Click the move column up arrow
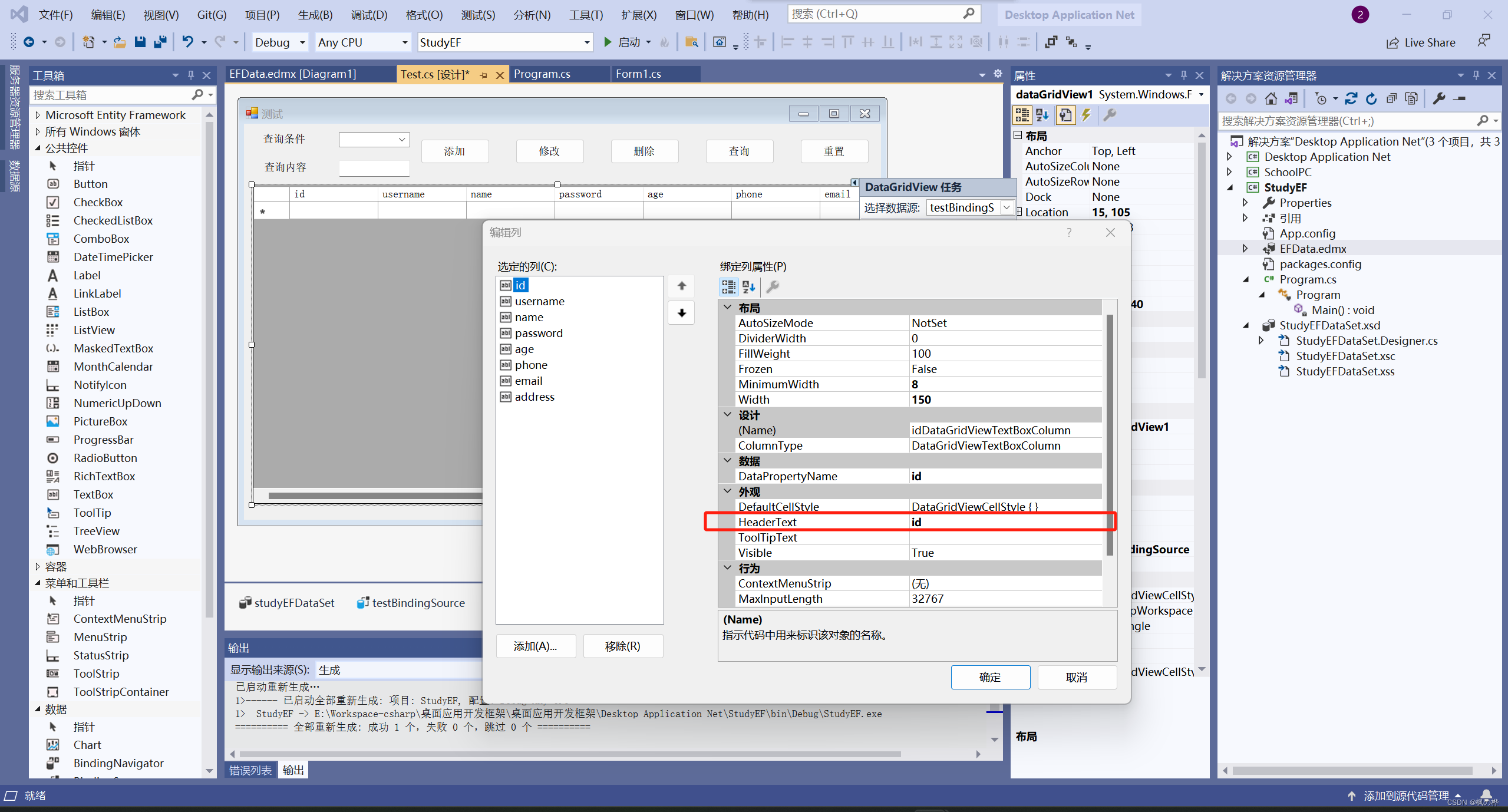The height and width of the screenshot is (812, 1508). [x=681, y=286]
